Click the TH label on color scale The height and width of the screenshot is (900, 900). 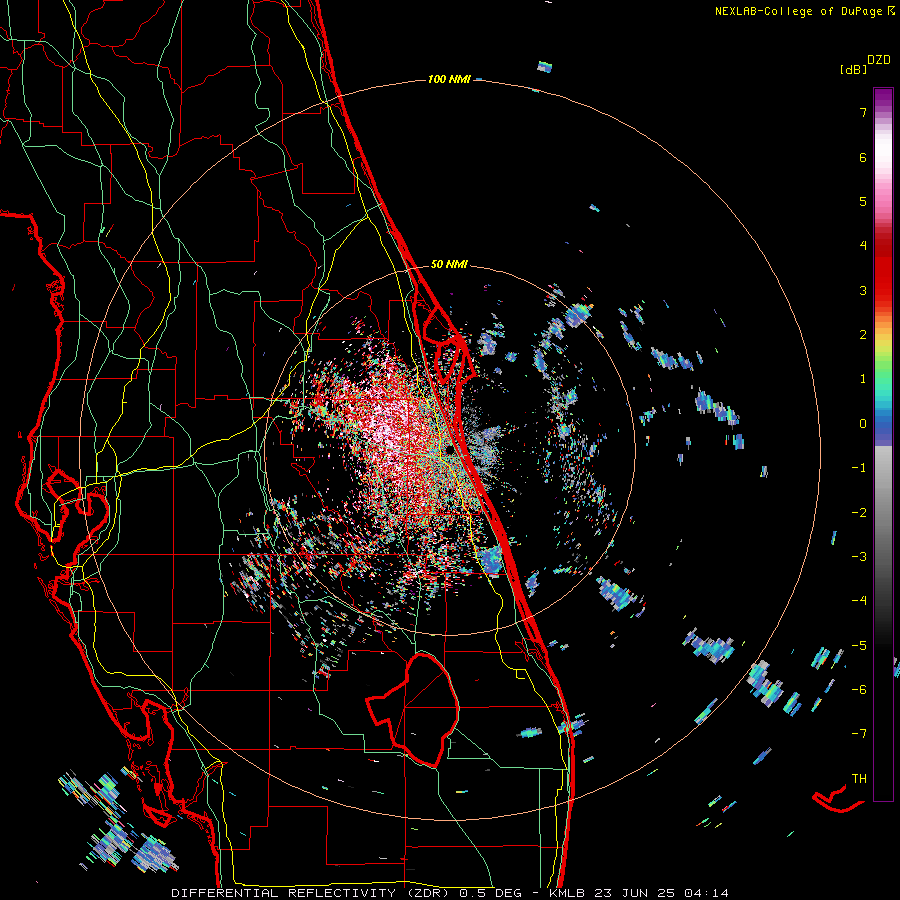click(x=859, y=778)
